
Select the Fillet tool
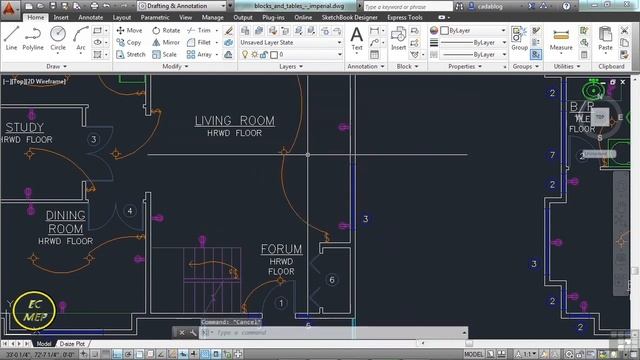199,42
